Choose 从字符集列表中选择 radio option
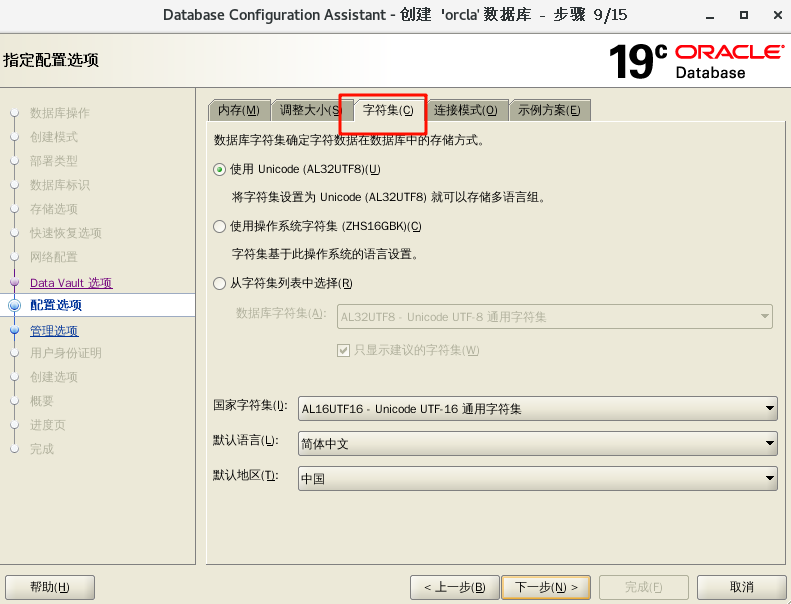The height and width of the screenshot is (604, 791). point(220,284)
